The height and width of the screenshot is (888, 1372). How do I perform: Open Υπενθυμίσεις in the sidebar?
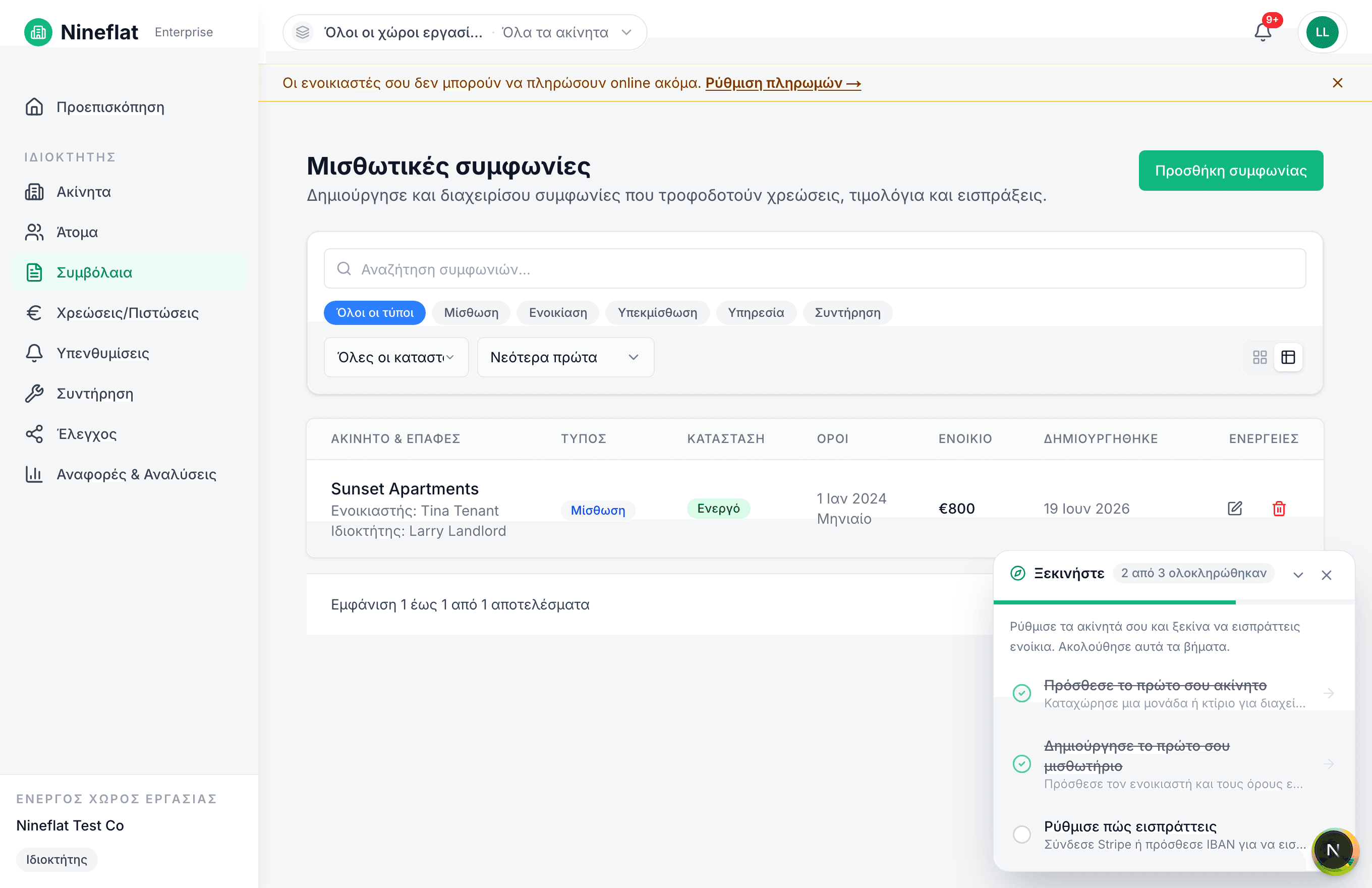coord(129,354)
